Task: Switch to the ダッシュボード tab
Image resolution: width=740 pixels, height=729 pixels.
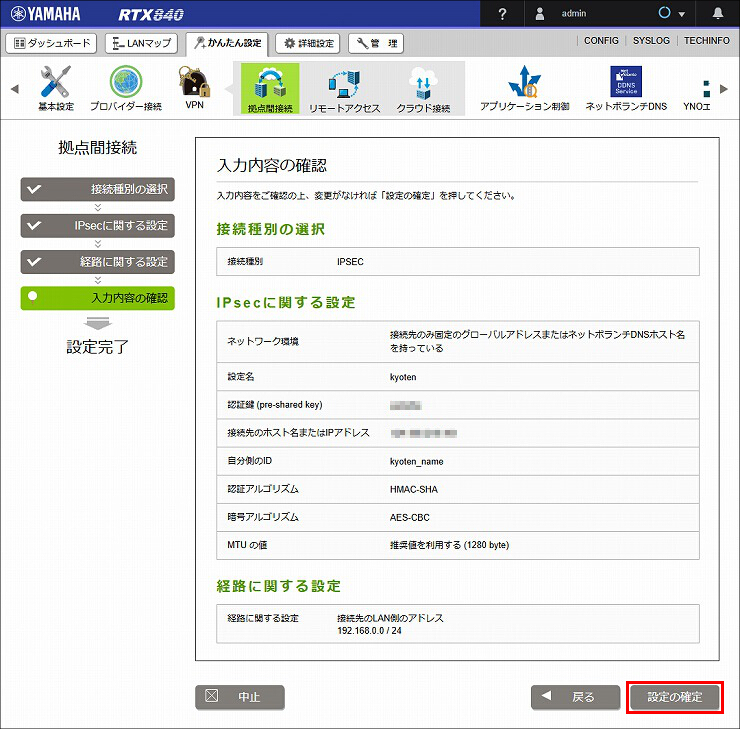Action: pyautogui.click(x=51, y=43)
